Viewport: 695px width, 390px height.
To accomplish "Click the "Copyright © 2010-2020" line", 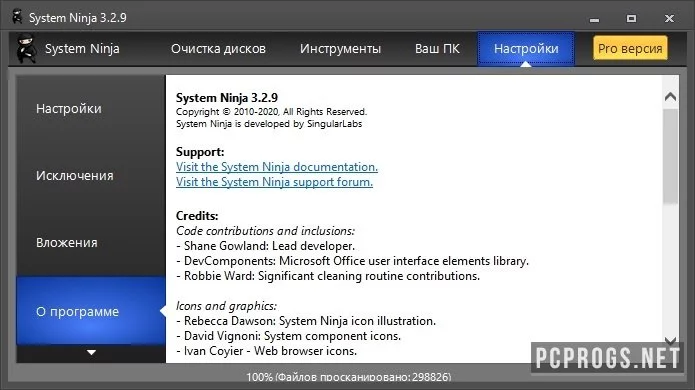I will point(271,112).
